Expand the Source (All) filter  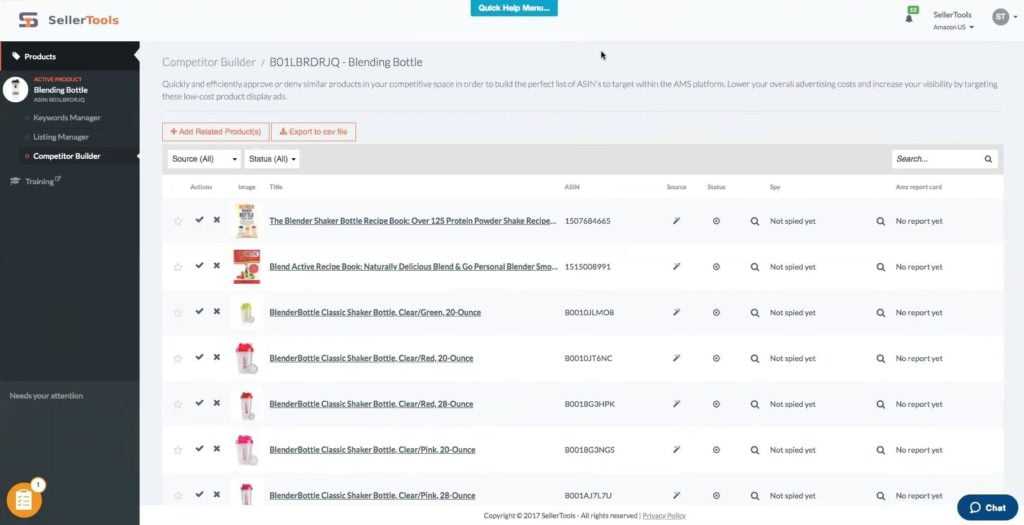tap(204, 159)
